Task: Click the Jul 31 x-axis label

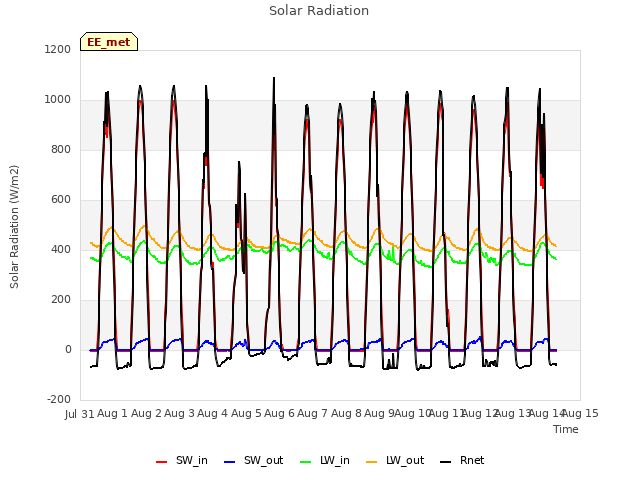Action: pos(80,414)
